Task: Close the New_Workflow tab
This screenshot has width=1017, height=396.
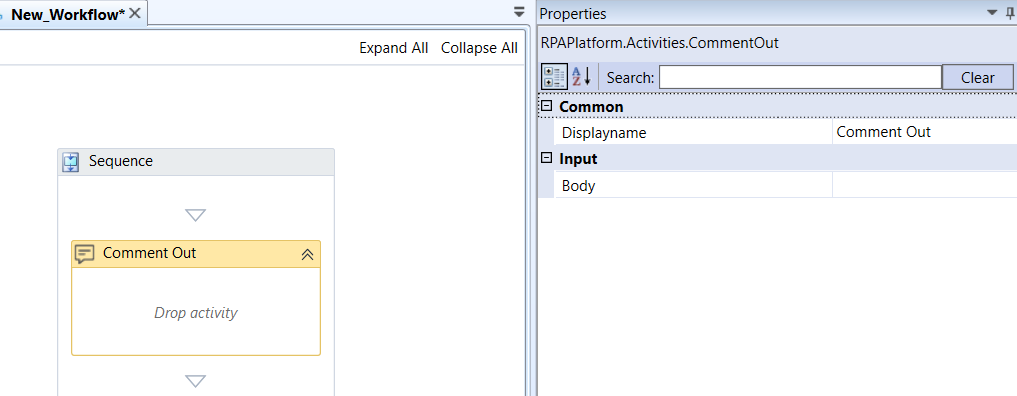Action: point(134,13)
